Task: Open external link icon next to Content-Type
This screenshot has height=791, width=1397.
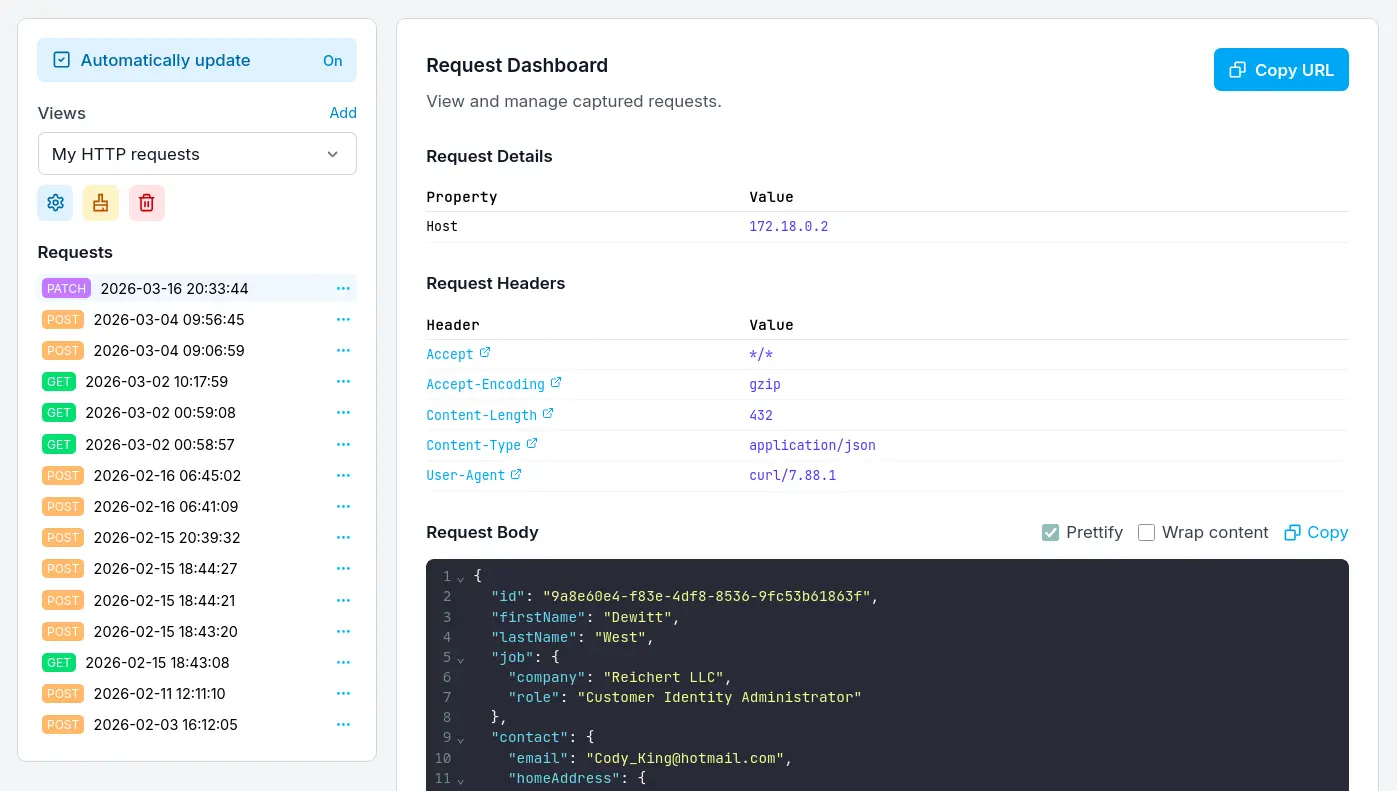Action: 532,444
